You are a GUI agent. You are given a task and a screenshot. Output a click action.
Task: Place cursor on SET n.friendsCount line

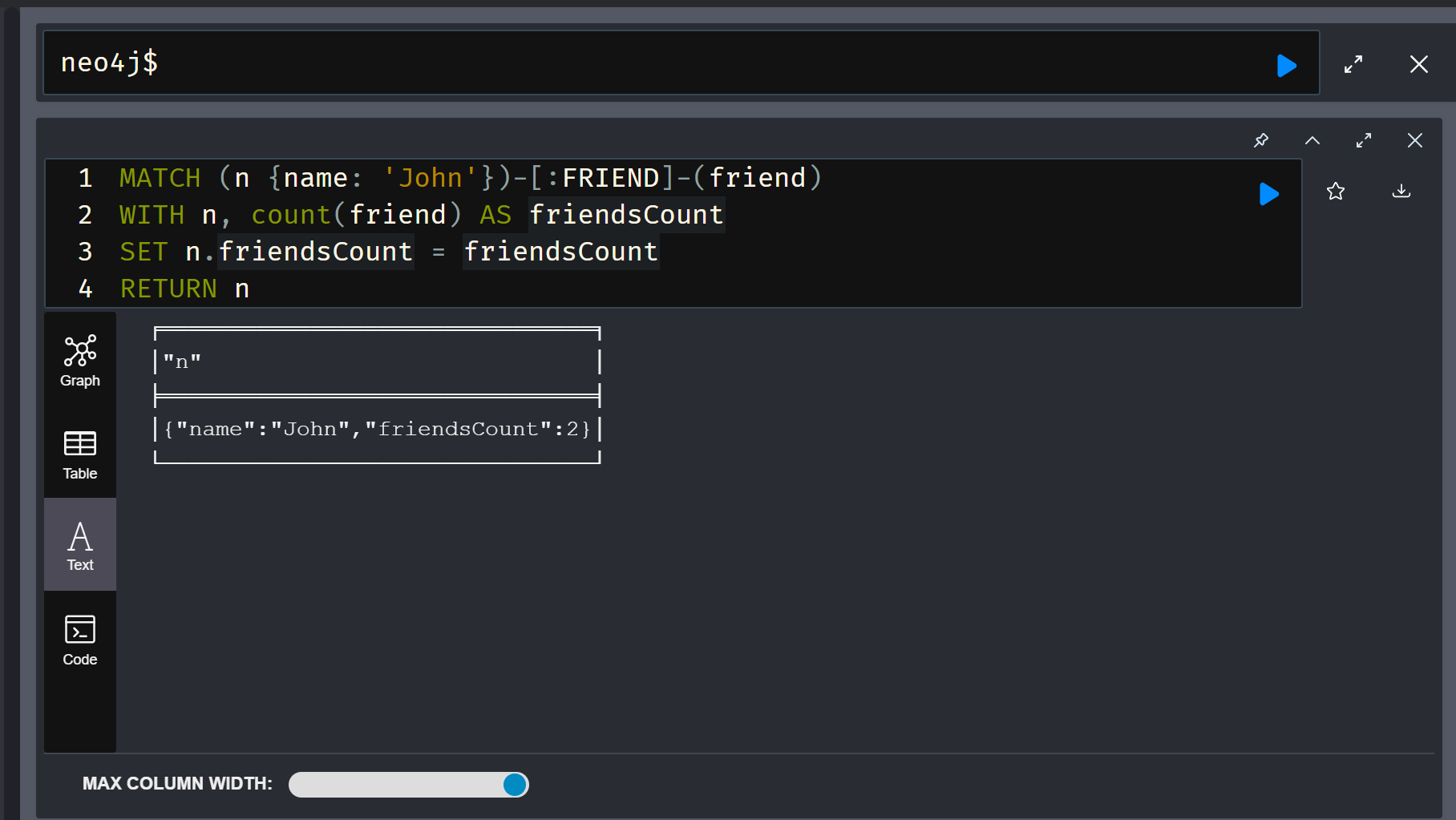[x=389, y=252]
